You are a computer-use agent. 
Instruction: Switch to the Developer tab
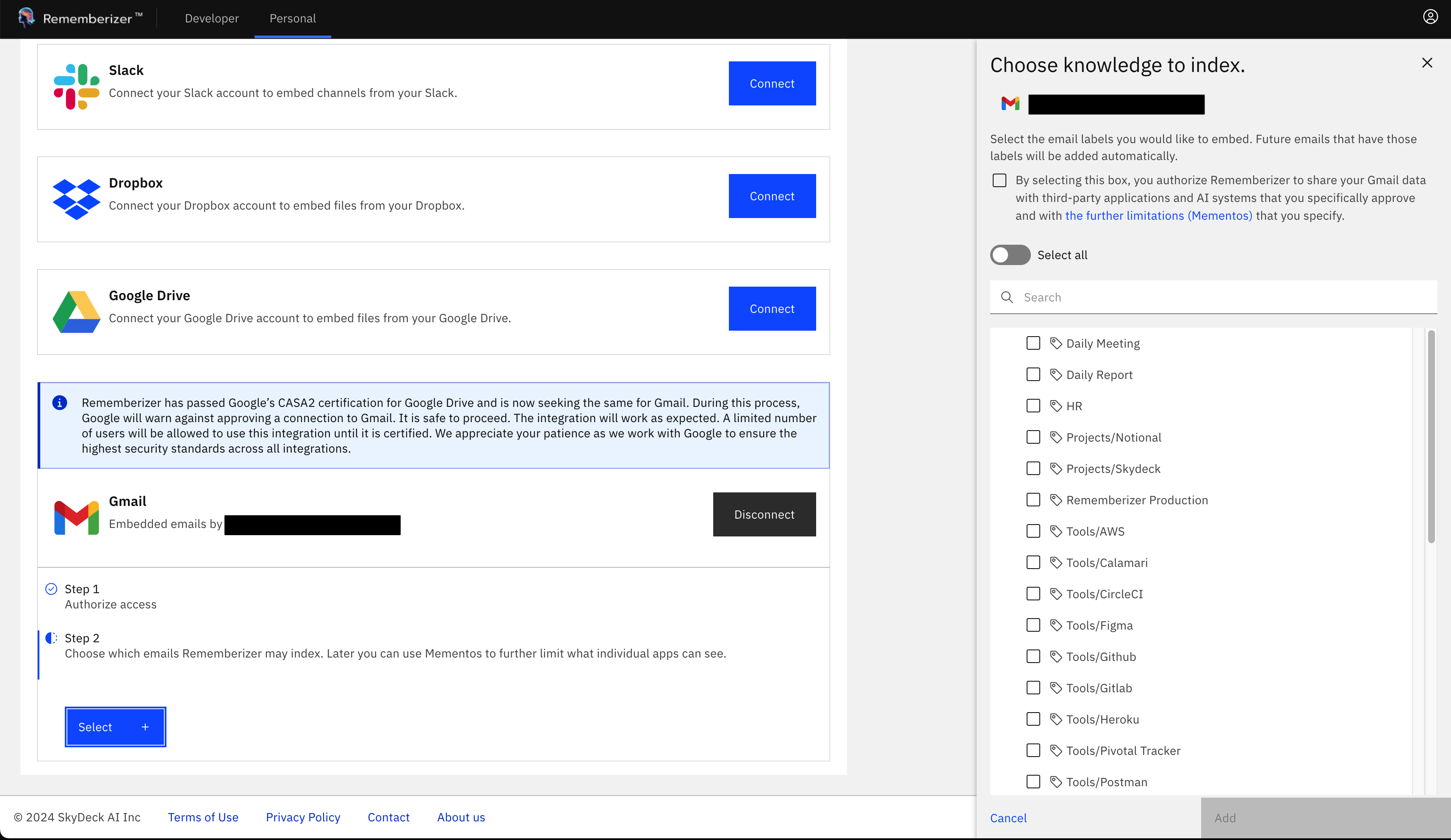[x=211, y=18]
